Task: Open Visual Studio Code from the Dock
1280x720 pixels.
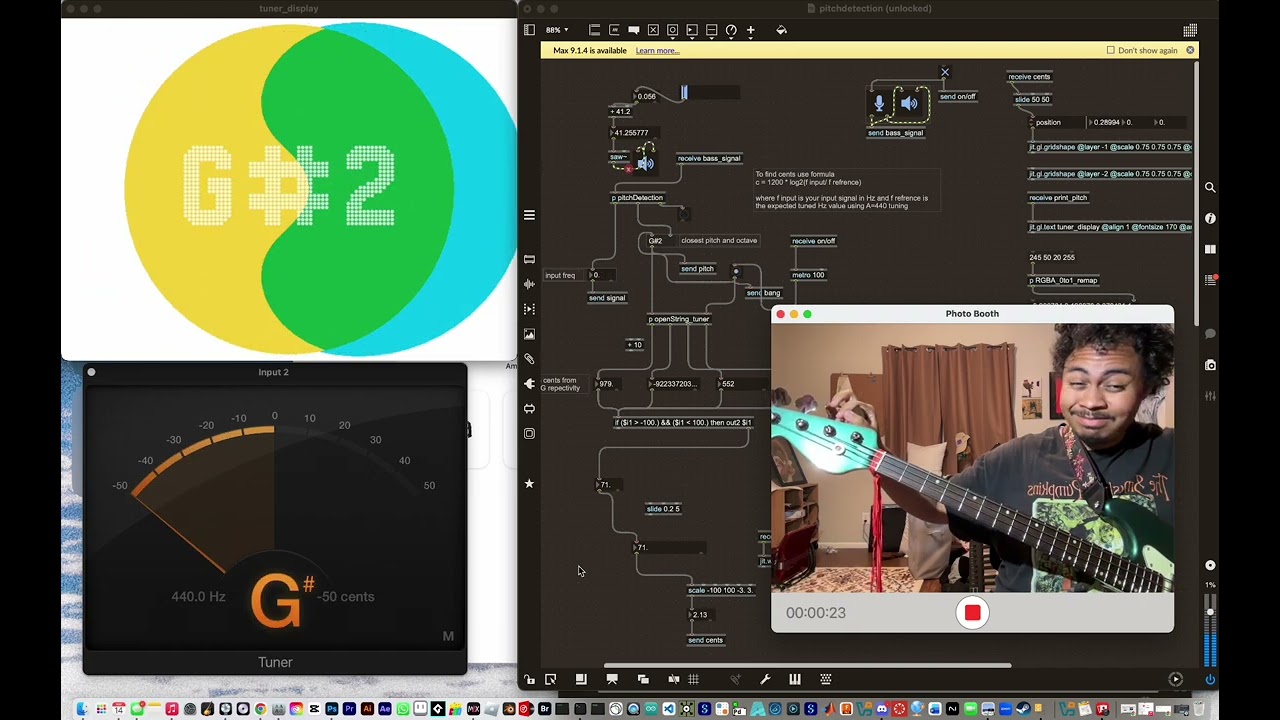Action: point(669,709)
